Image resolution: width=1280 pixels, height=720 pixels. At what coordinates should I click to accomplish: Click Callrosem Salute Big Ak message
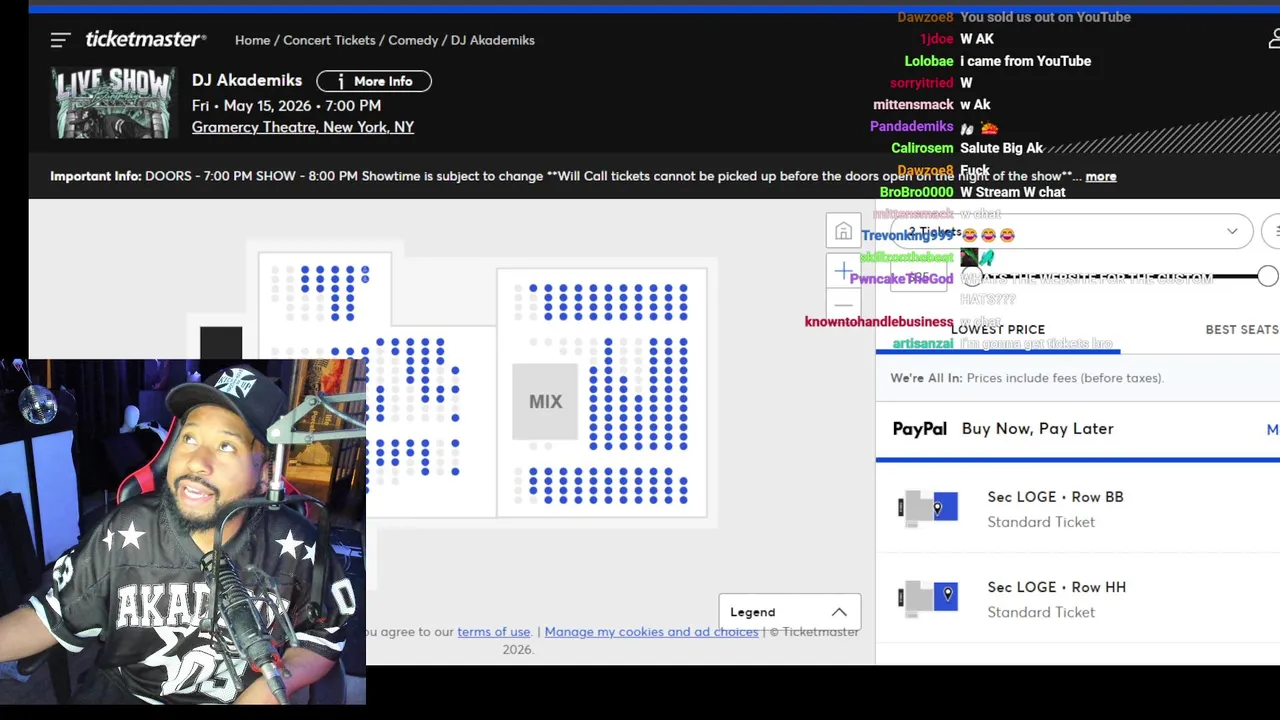[x=967, y=148]
